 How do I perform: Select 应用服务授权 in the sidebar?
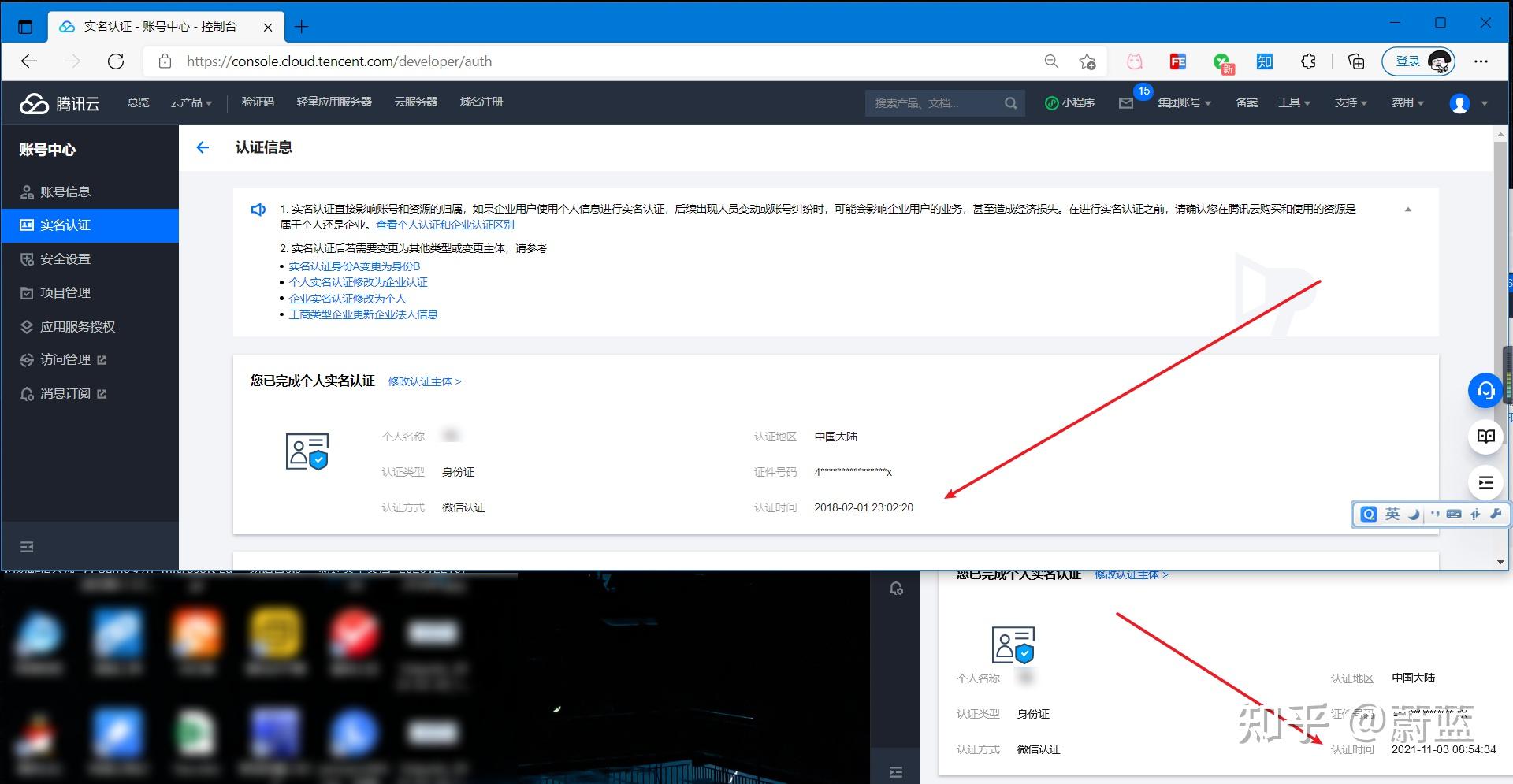[90, 327]
